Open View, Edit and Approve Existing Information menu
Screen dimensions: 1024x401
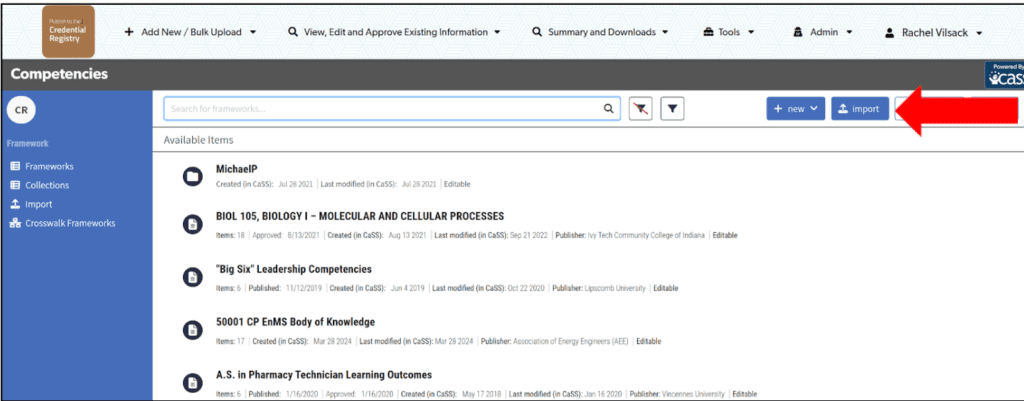pyautogui.click(x=394, y=32)
